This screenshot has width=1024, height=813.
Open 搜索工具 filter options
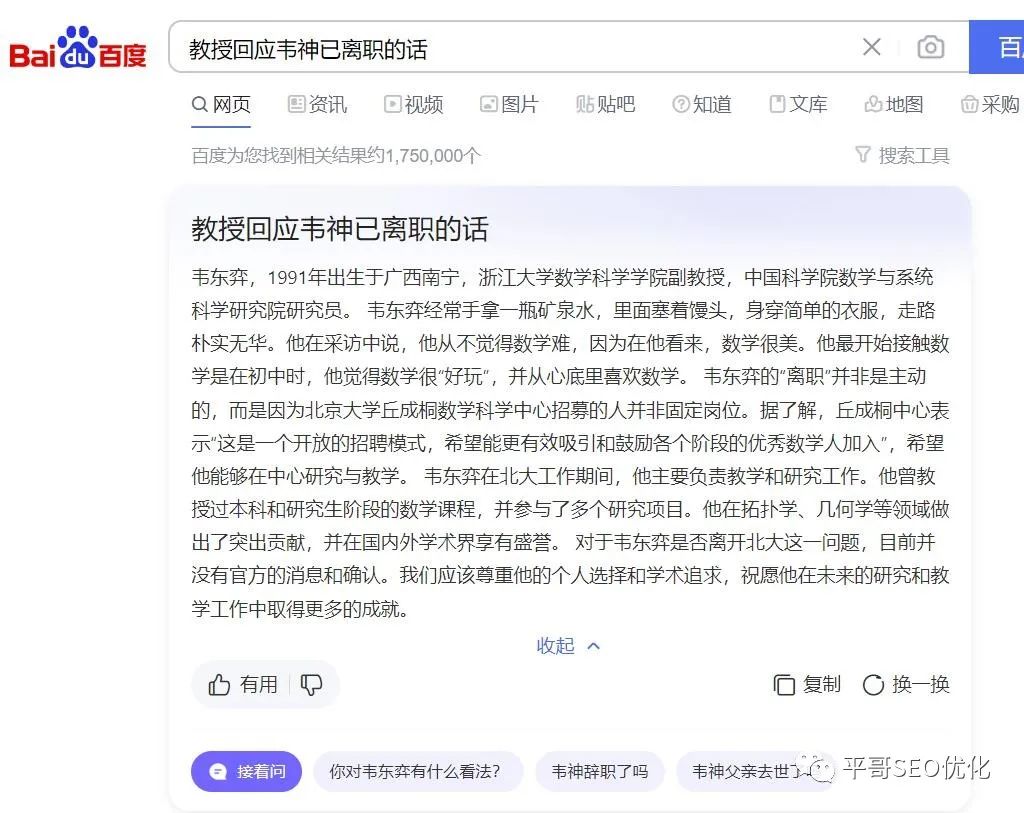903,155
